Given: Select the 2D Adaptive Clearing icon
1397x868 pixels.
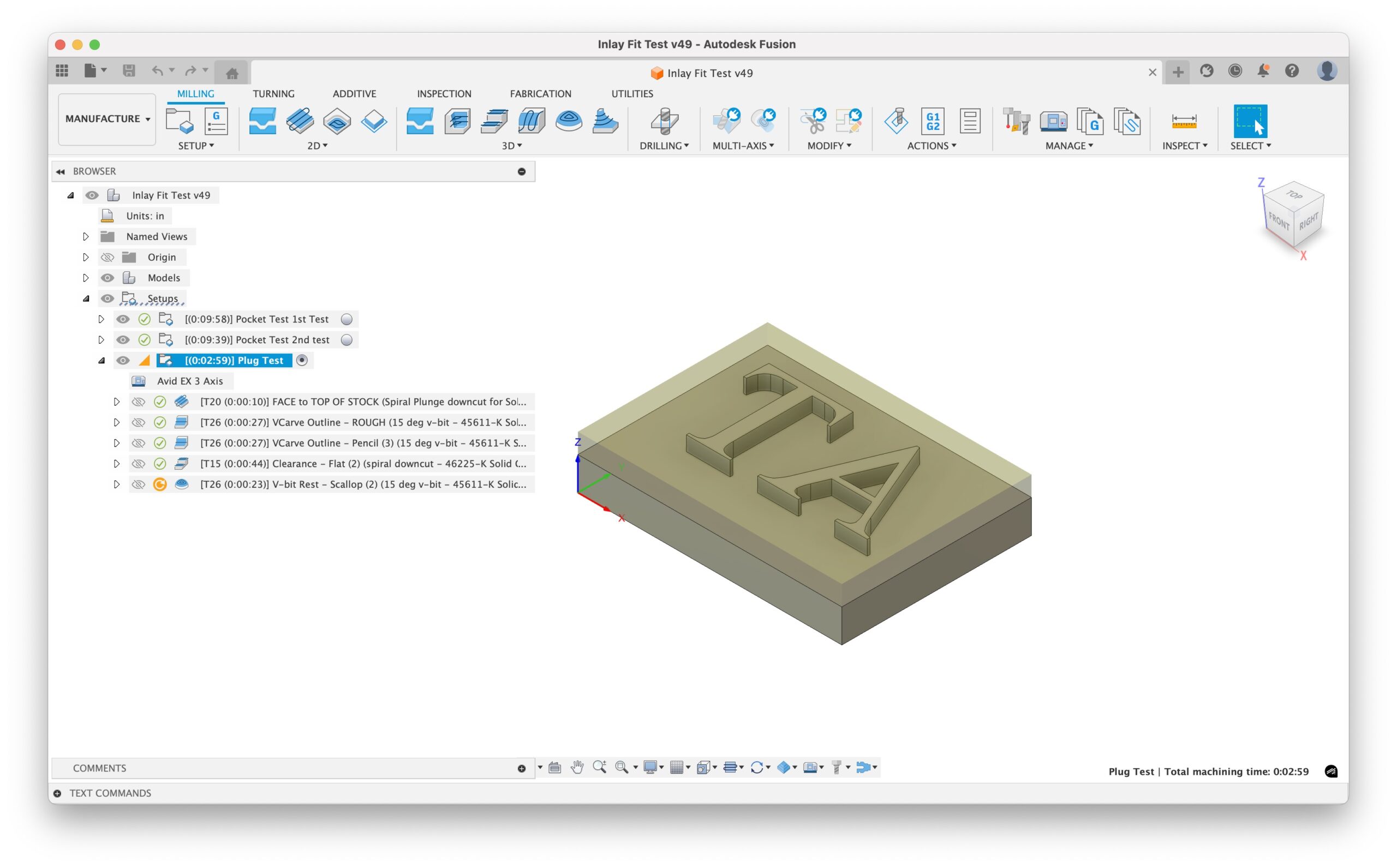Looking at the screenshot, I should pos(262,121).
